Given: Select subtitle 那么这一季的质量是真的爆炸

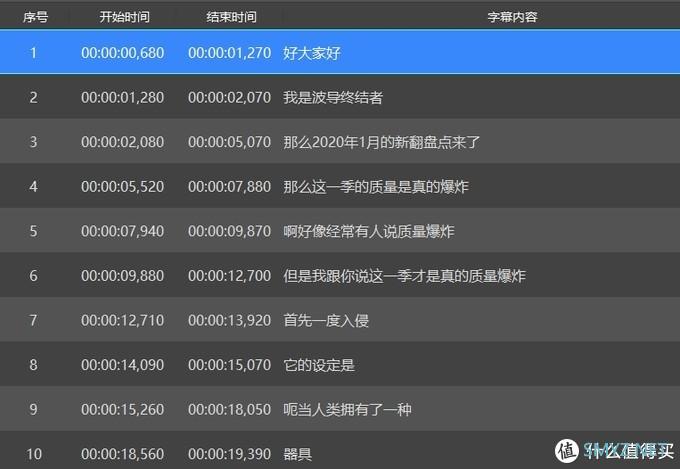Looking at the screenshot, I should 376,187.
